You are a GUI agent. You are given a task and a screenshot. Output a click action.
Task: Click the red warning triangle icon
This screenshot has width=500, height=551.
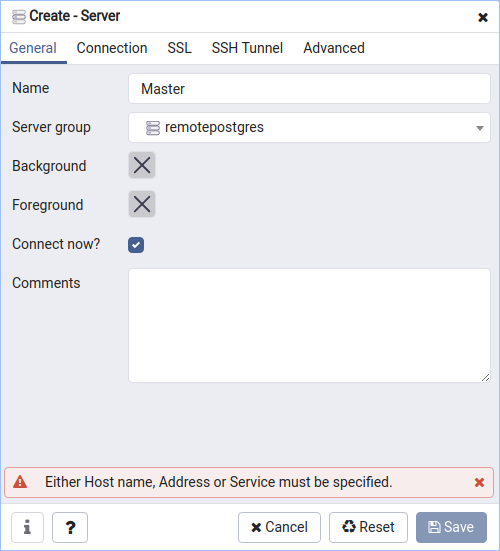tap(20, 482)
